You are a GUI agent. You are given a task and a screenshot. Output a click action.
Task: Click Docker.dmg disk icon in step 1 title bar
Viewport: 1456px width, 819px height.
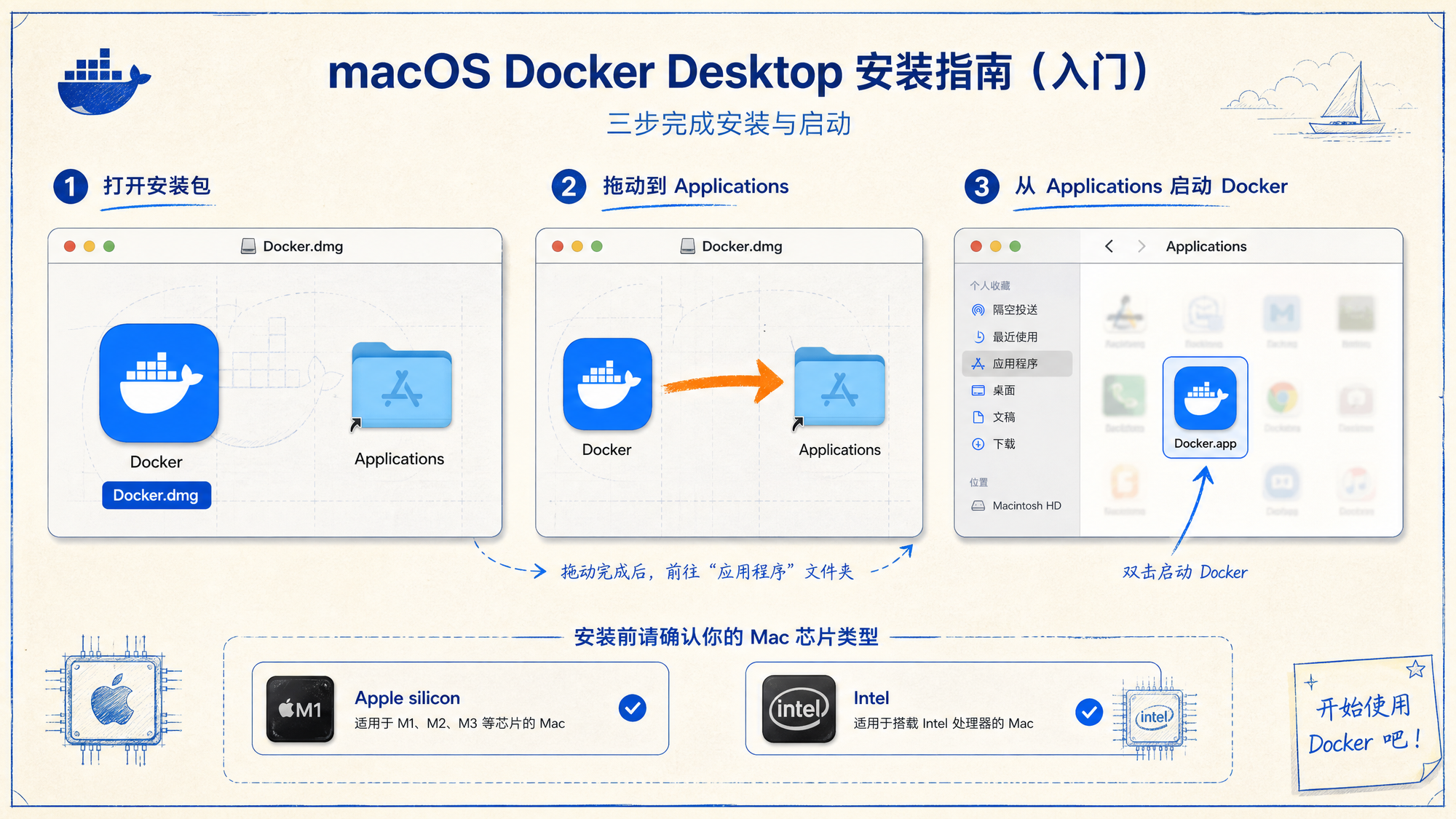[248, 246]
